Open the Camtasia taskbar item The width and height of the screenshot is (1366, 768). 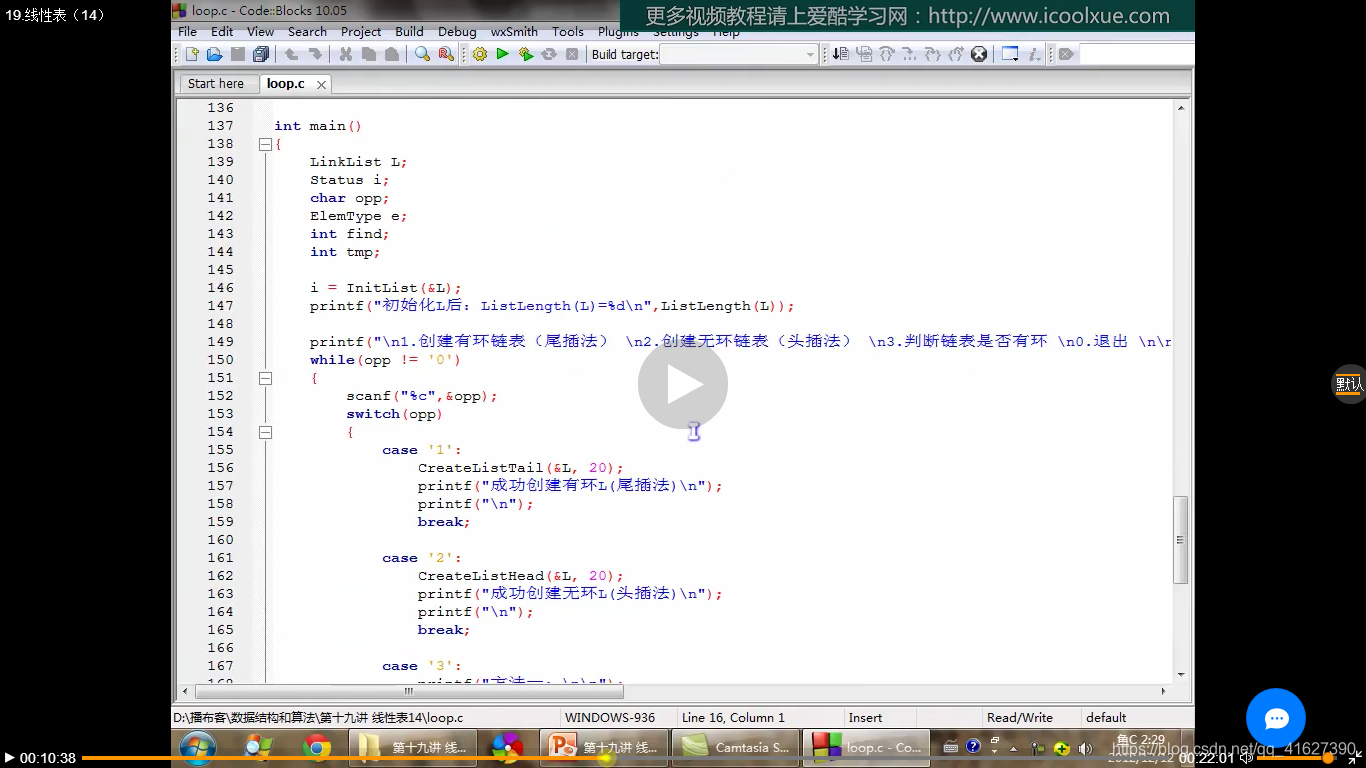tap(735, 747)
